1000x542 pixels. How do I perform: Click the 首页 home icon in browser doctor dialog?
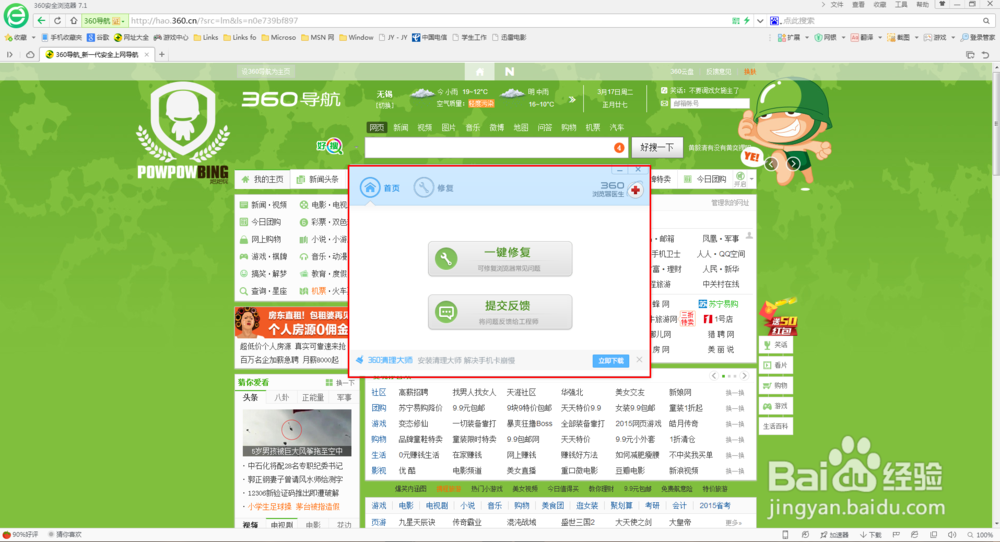click(370, 187)
